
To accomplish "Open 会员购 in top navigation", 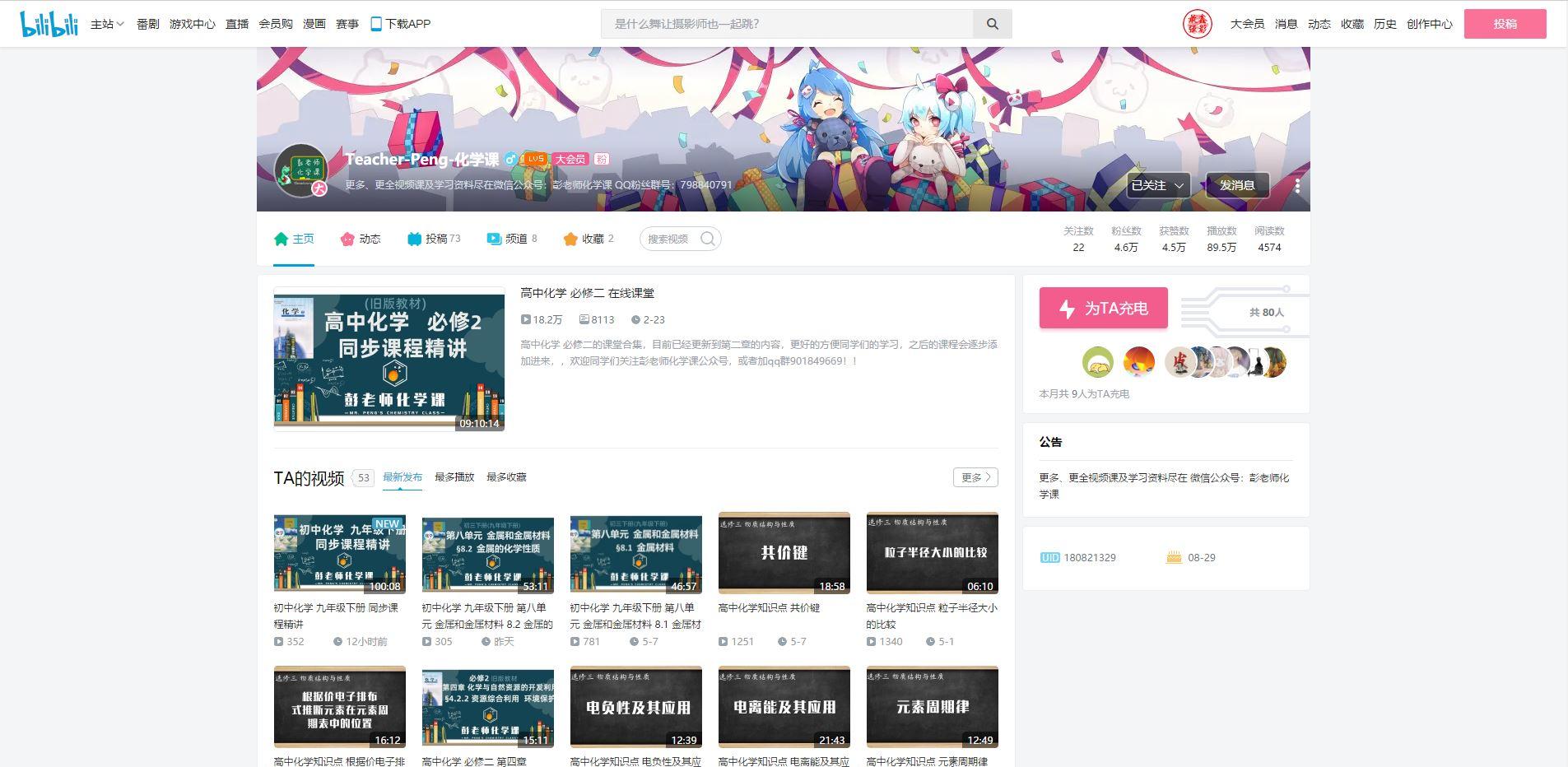I will click(x=276, y=24).
